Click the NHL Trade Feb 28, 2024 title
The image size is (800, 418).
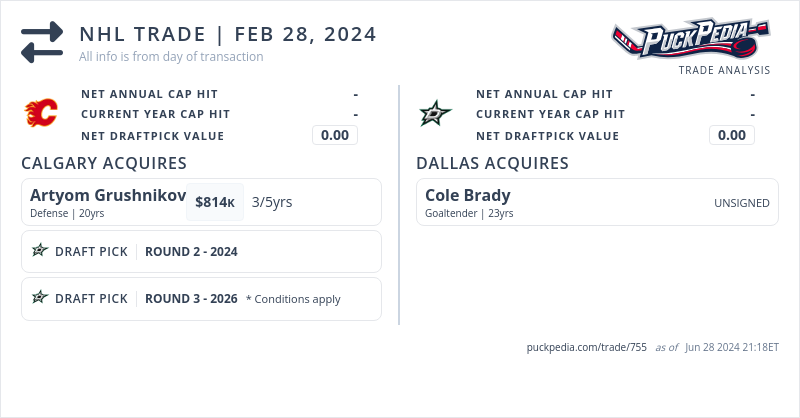(228, 34)
